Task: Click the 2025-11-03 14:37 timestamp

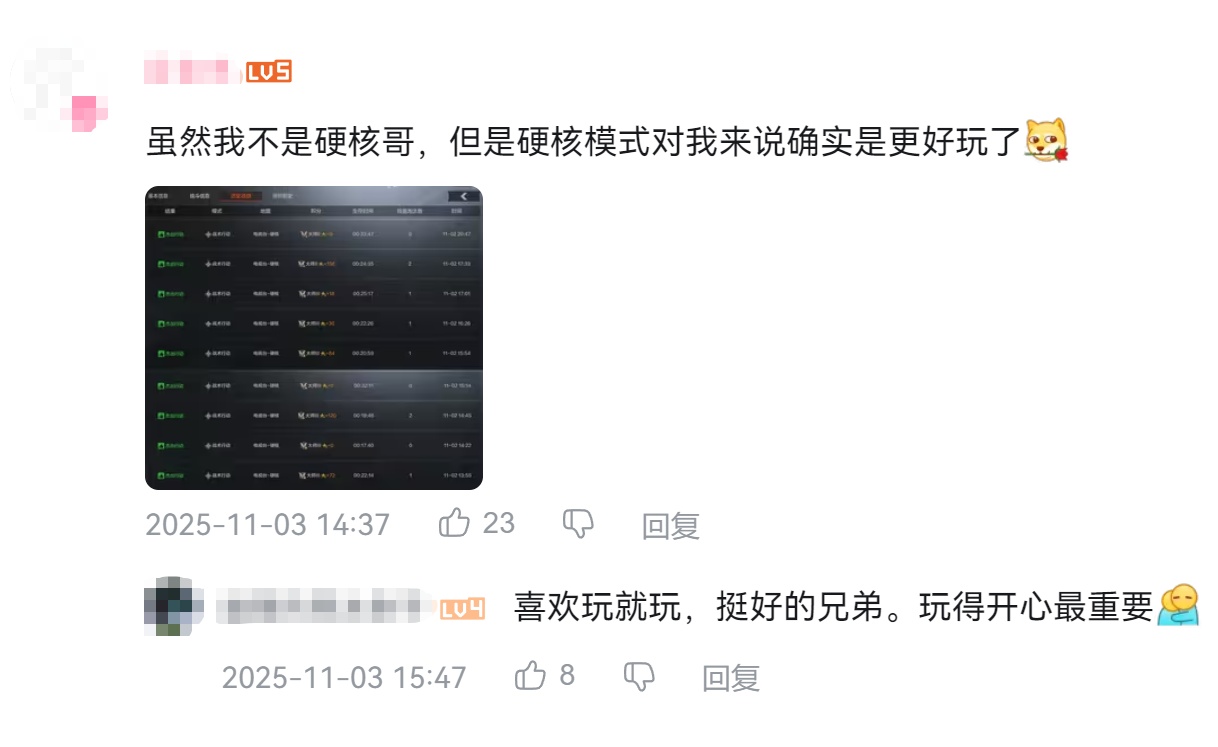Action: tap(268, 524)
